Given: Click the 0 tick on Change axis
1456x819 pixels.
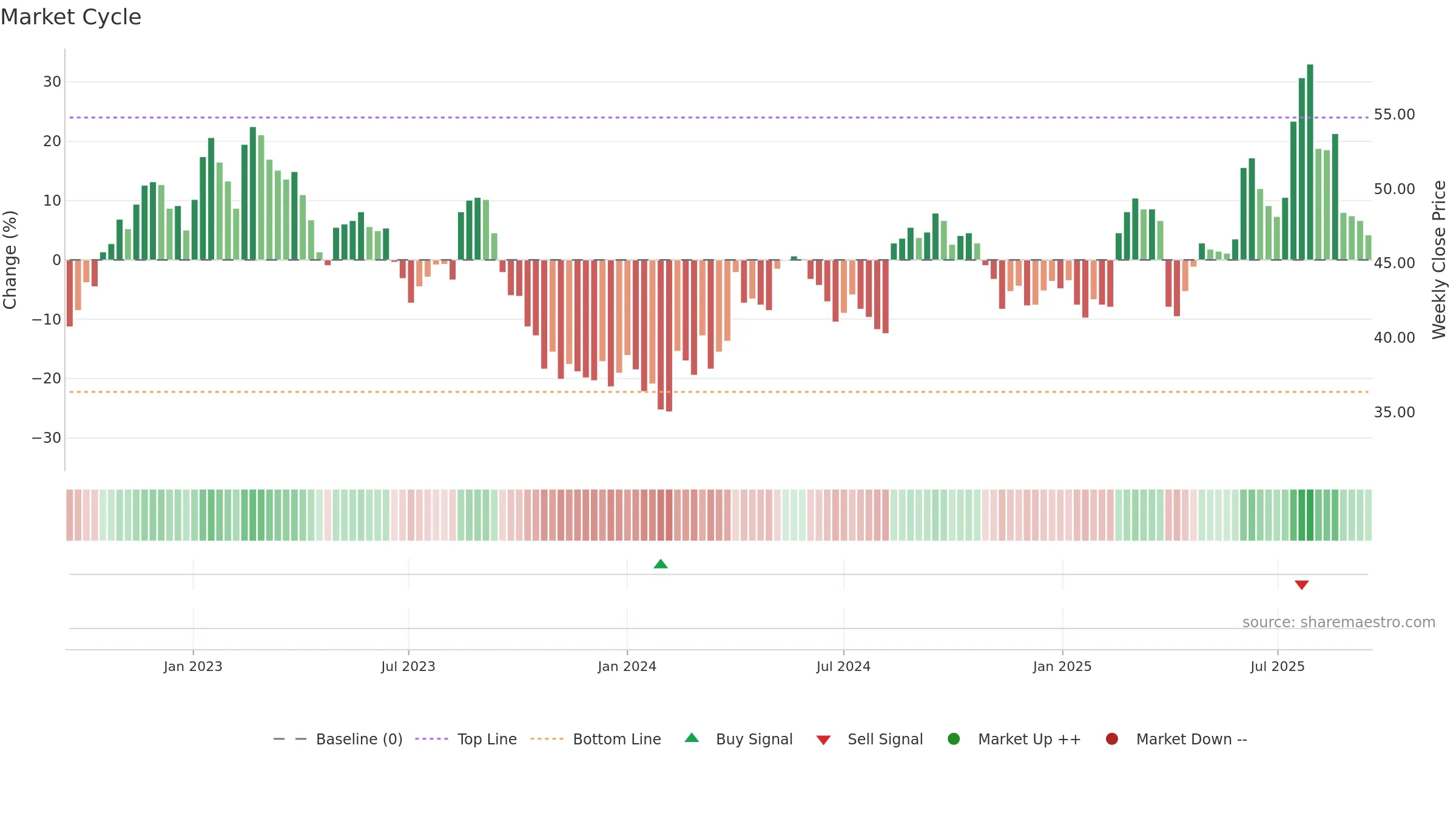Looking at the screenshot, I should click(x=57, y=260).
